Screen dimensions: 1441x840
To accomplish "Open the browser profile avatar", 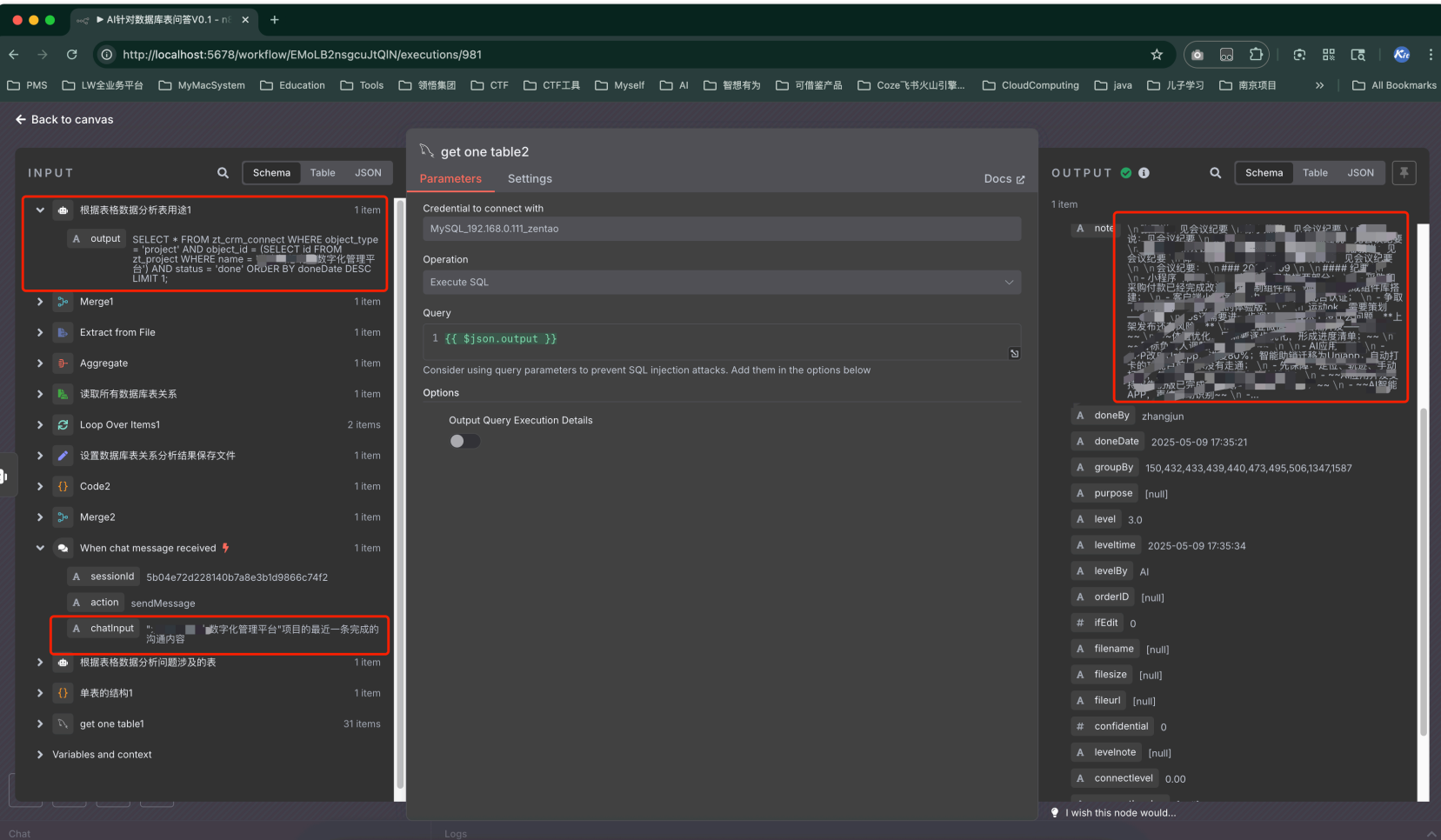I will (x=1402, y=54).
